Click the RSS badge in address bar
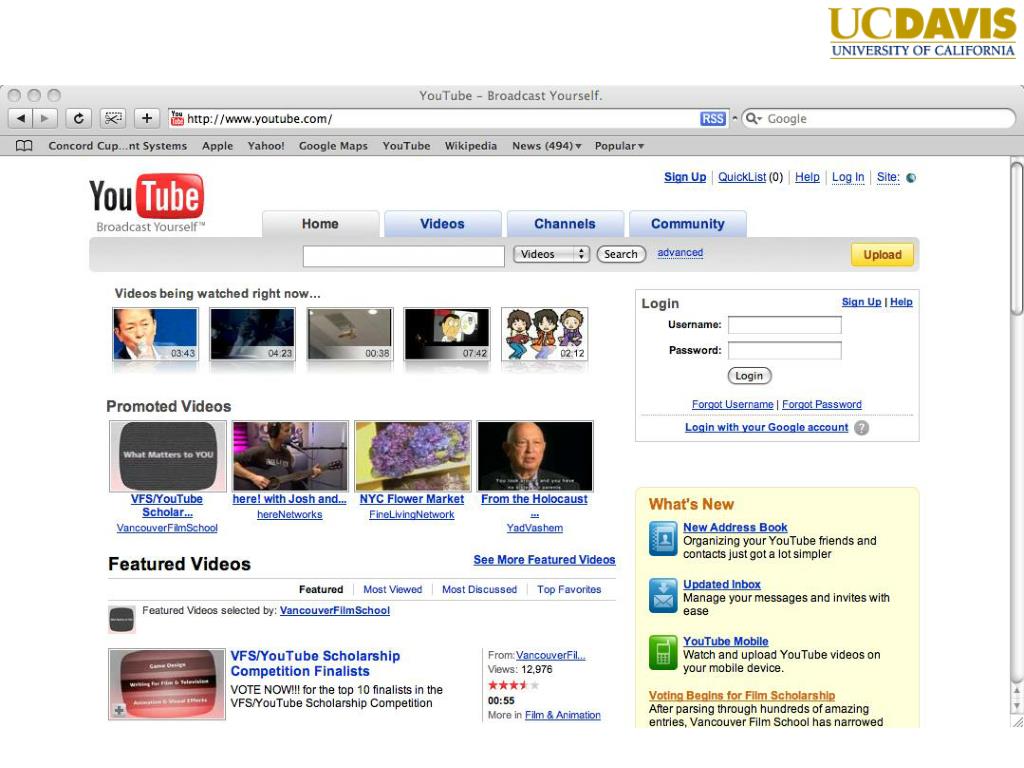The image size is (1024, 768). click(x=712, y=118)
